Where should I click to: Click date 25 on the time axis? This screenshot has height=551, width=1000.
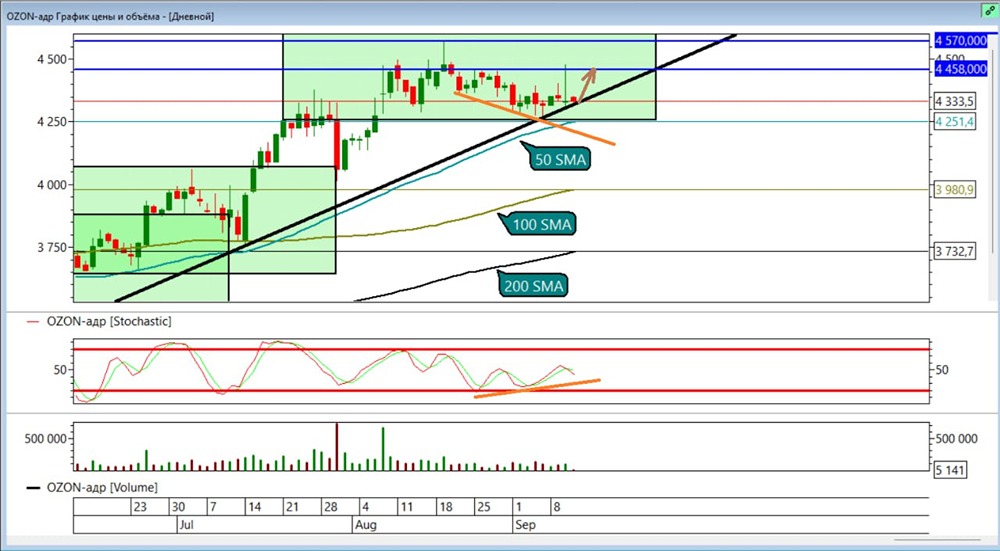(x=483, y=508)
